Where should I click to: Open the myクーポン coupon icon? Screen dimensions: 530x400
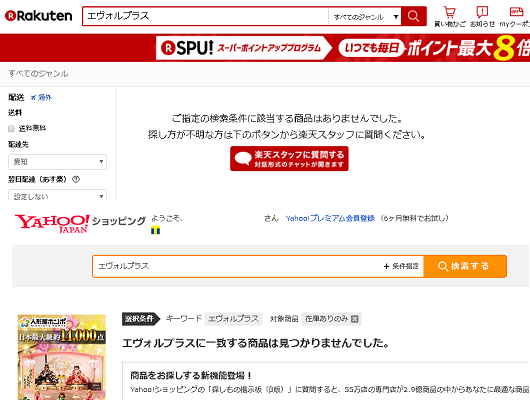click(515, 16)
